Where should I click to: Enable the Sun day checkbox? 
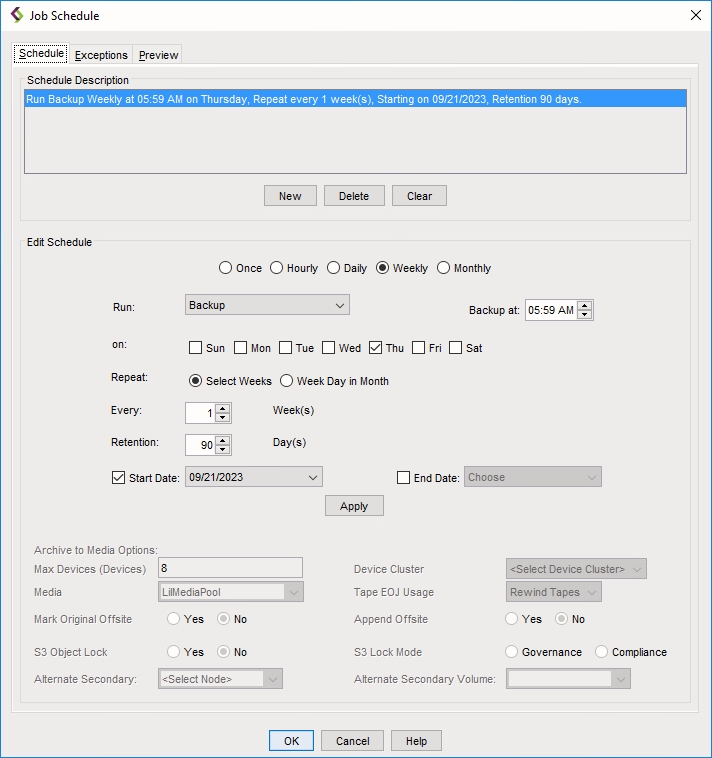tap(196, 348)
